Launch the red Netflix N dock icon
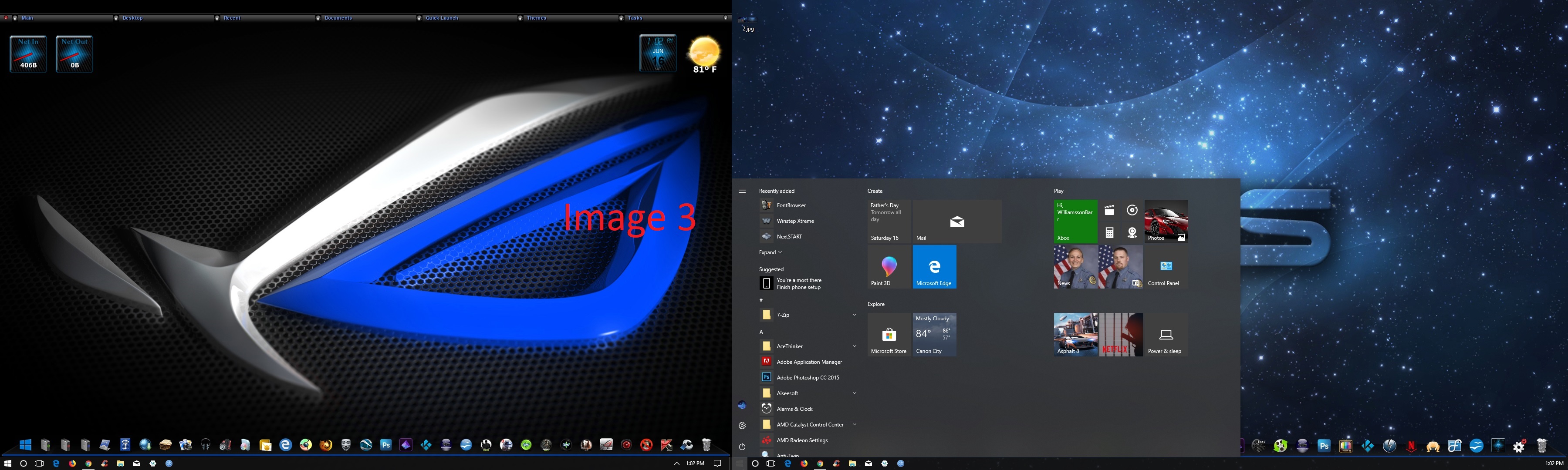 [1411, 446]
